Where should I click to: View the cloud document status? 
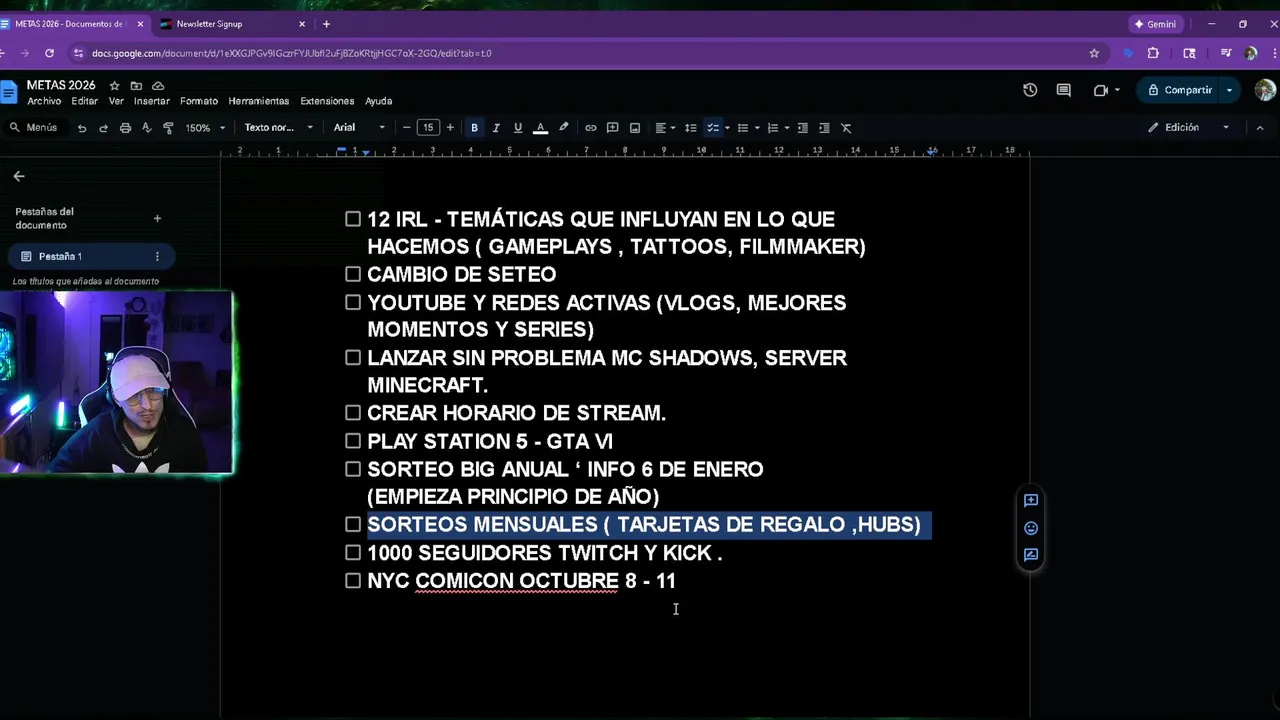158,86
